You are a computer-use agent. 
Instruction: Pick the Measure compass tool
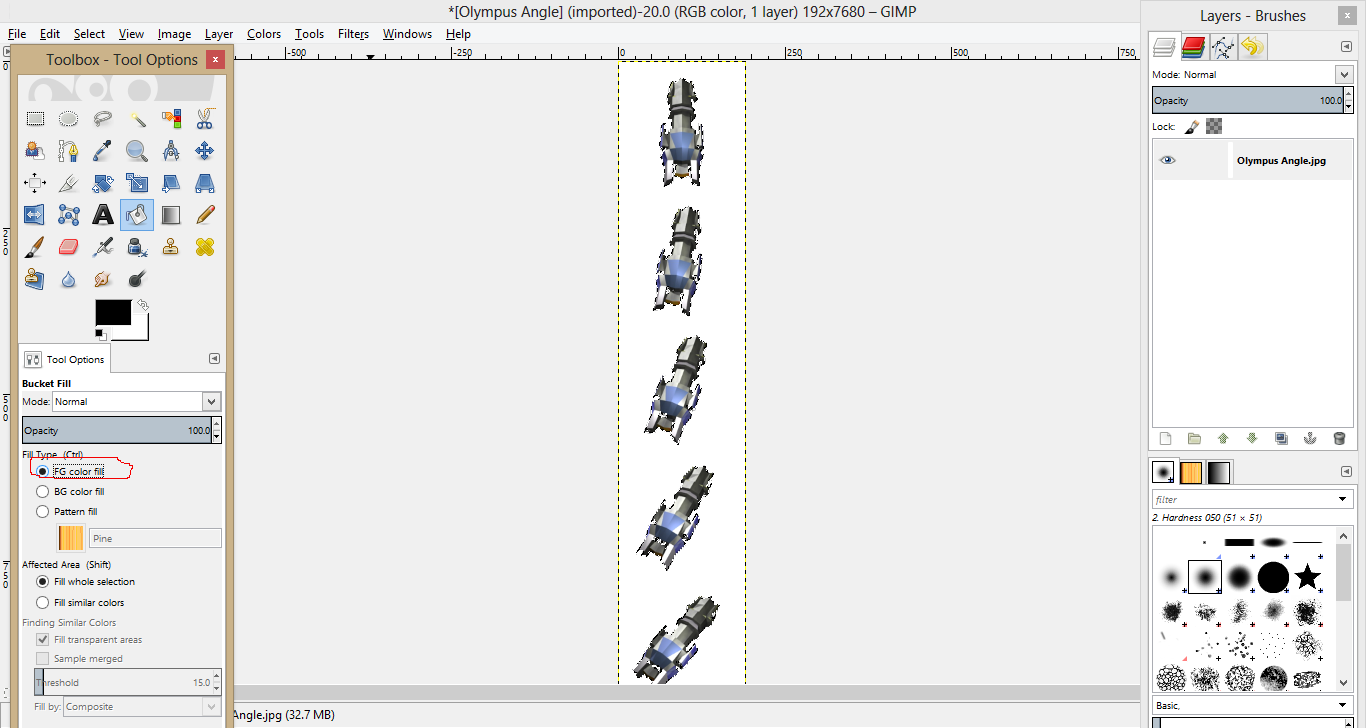coord(171,151)
